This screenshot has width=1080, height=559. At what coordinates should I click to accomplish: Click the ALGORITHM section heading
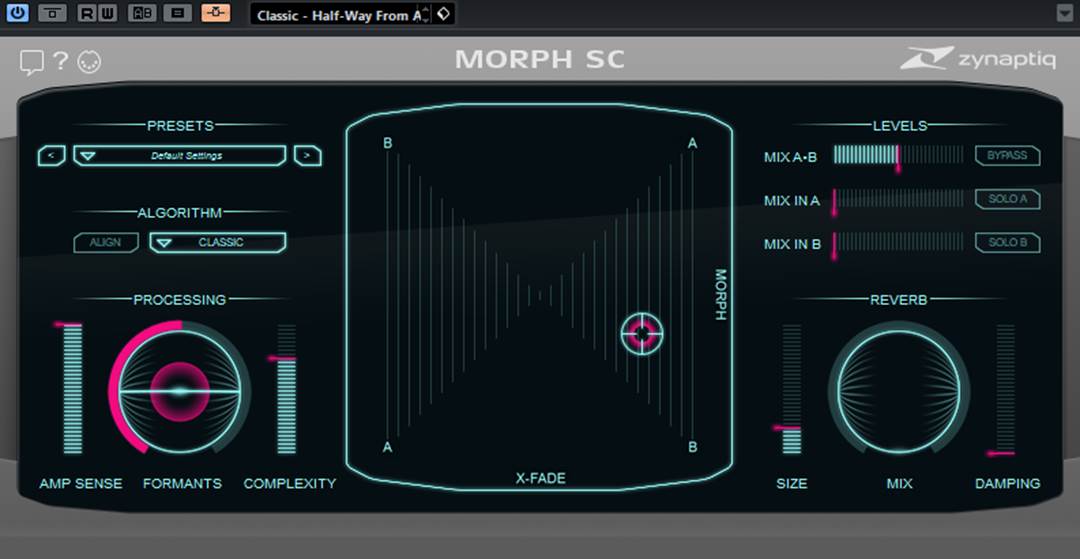pos(179,213)
